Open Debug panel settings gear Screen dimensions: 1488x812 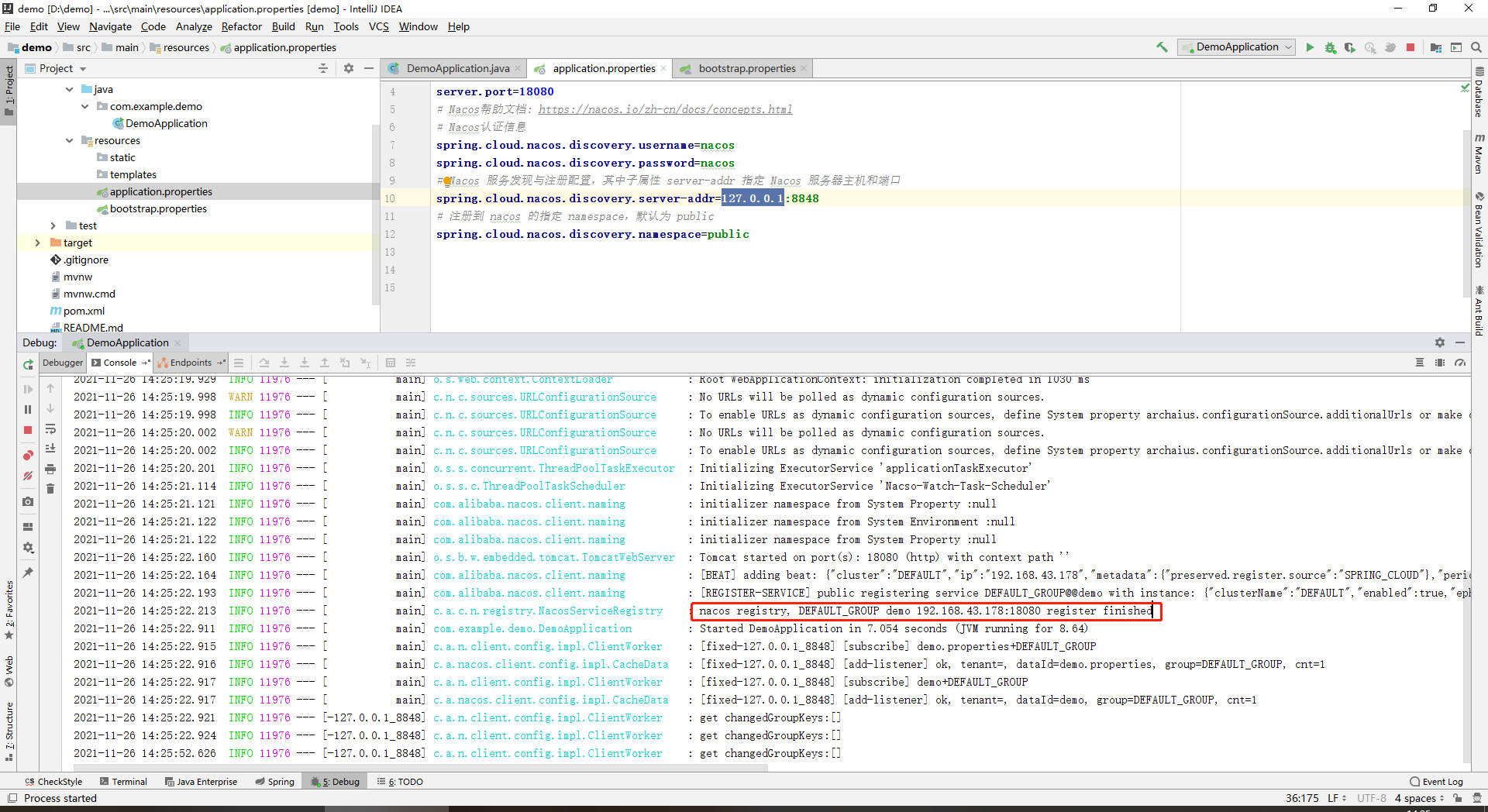[1440, 342]
